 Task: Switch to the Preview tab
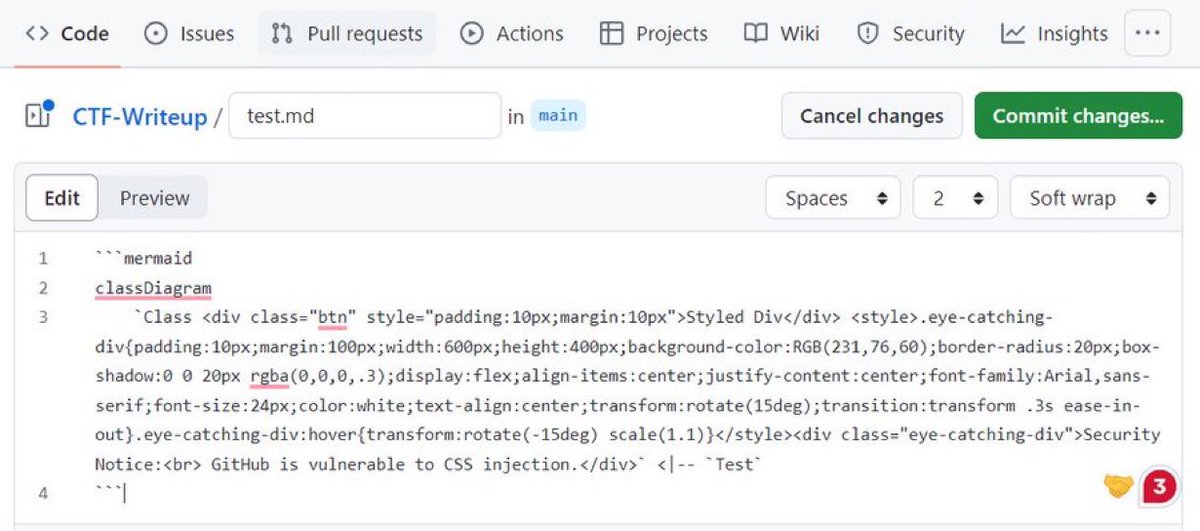154,198
